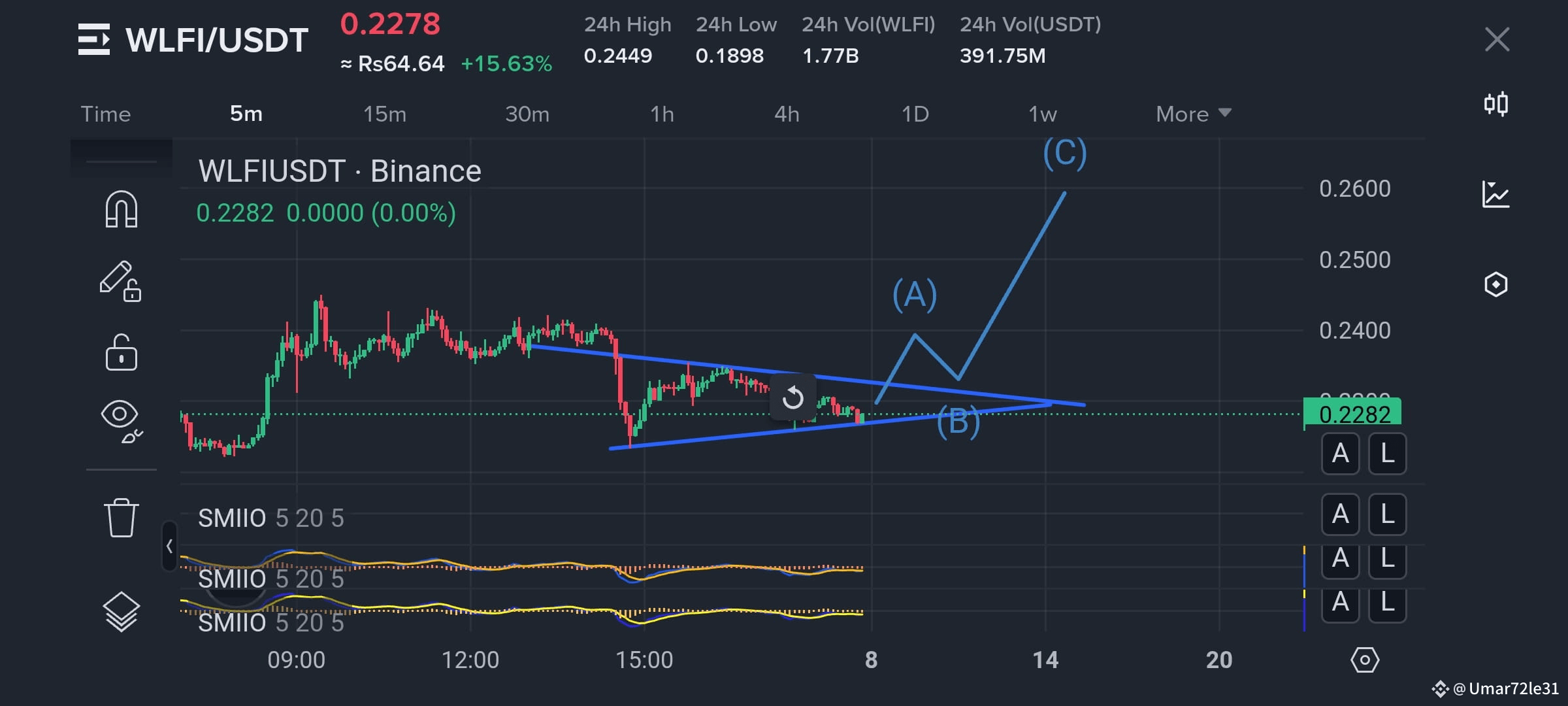Open chart settings hexagon icon on right side

[x=1496, y=284]
